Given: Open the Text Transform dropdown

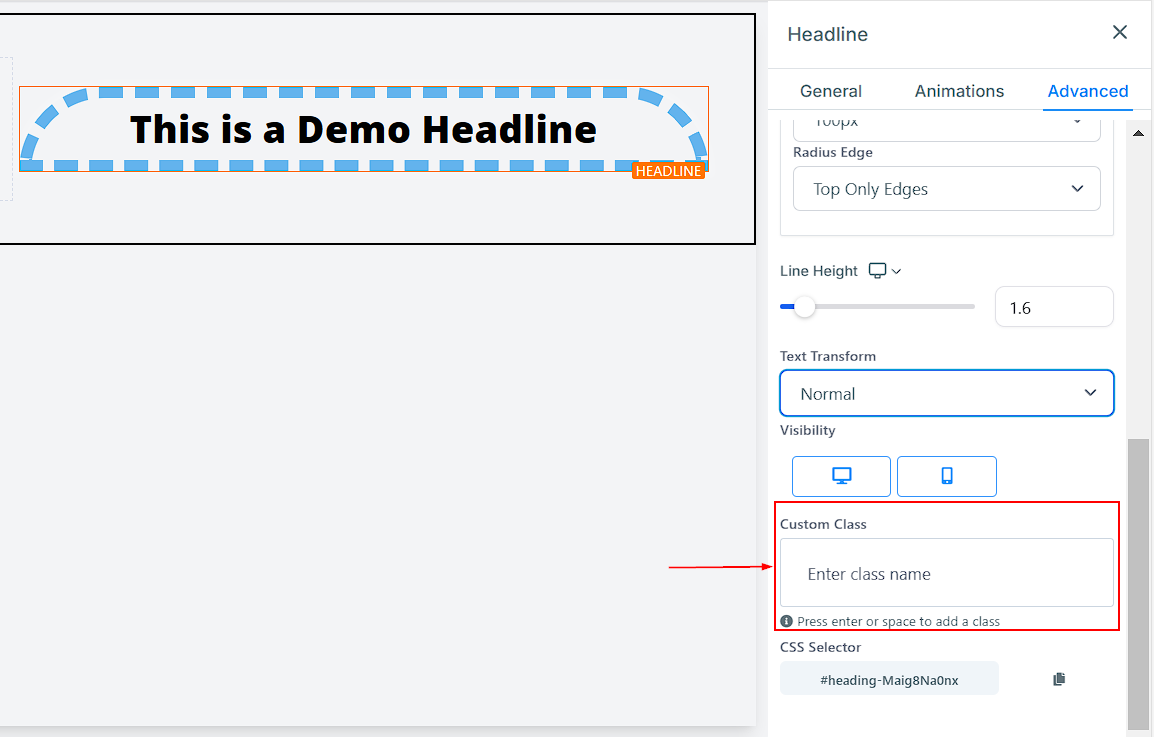Looking at the screenshot, I should [946, 393].
